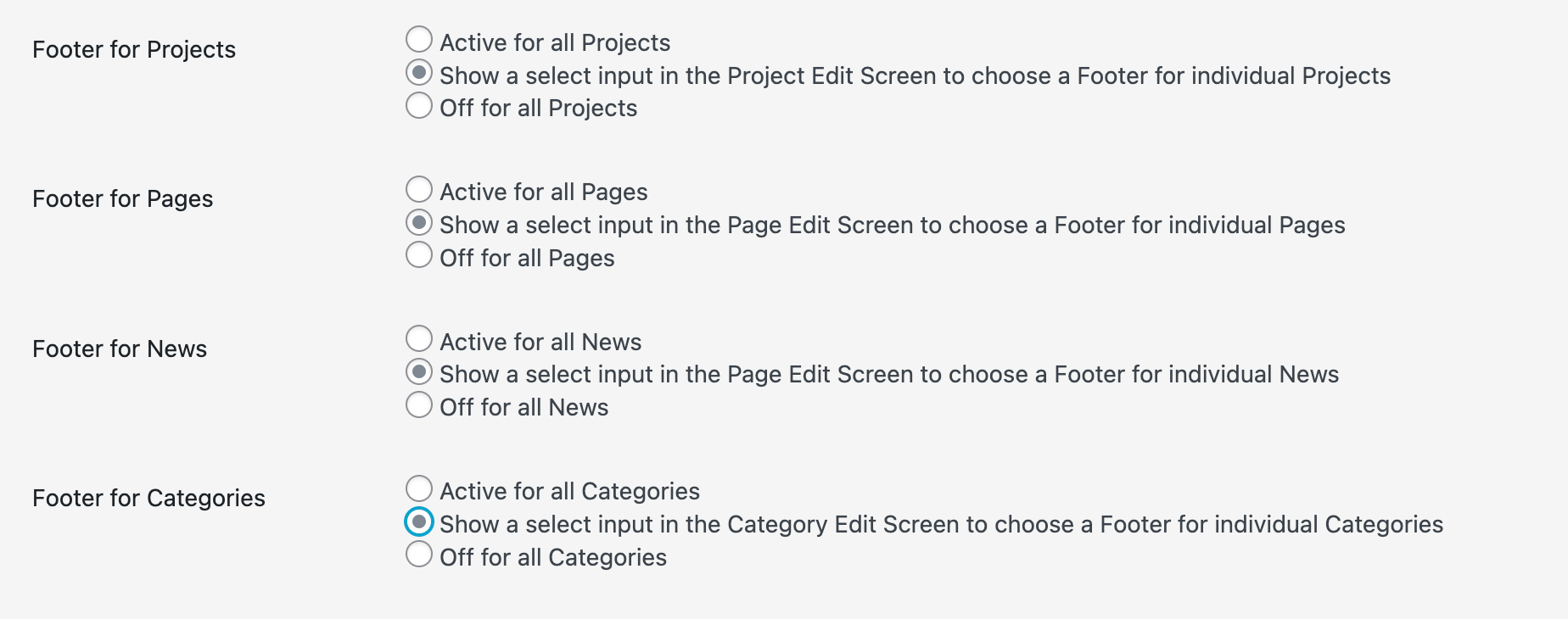The image size is (1568, 619).
Task: Turn footer off for all Categories
Action: pos(418,554)
